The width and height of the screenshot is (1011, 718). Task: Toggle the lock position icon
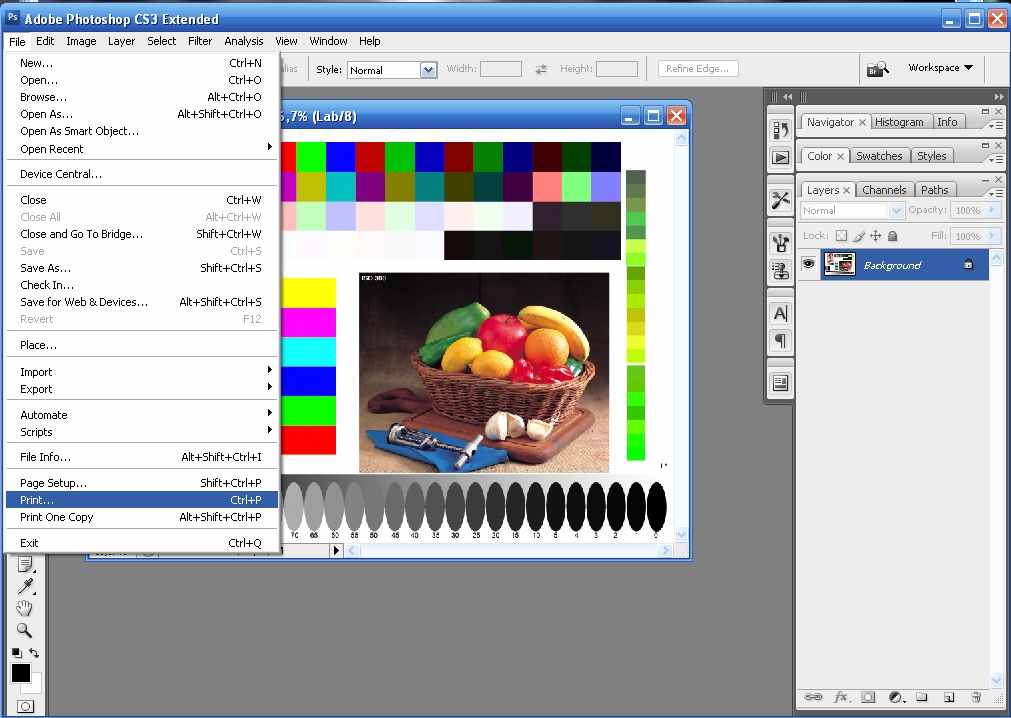pos(876,236)
